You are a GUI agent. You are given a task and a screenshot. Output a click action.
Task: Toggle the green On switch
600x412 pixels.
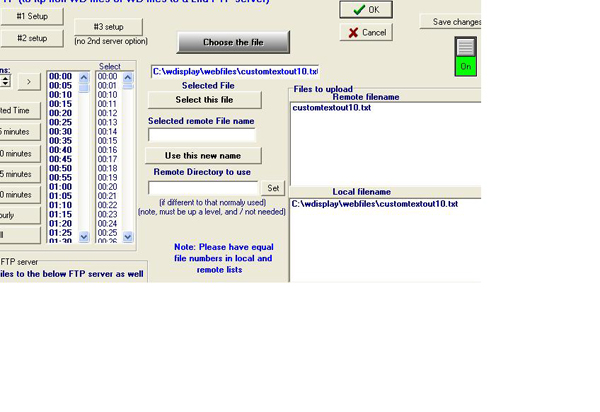(465, 56)
